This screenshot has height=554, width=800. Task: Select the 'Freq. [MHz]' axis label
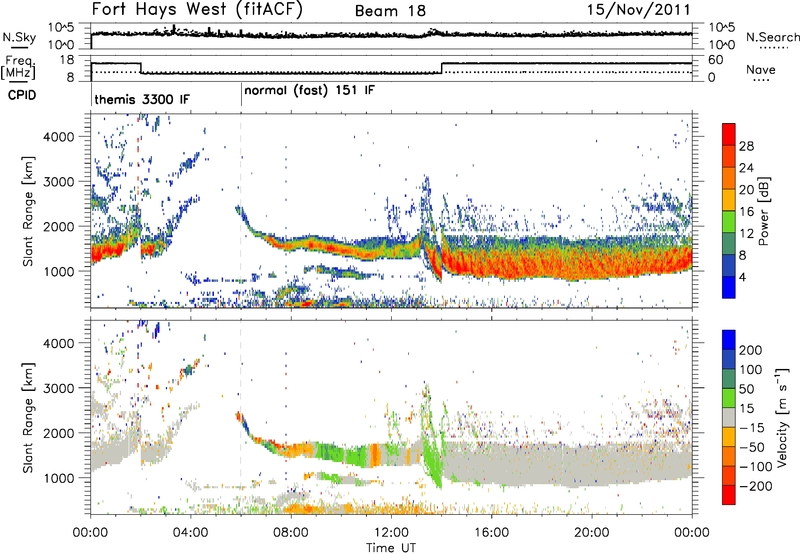pyautogui.click(x=18, y=67)
